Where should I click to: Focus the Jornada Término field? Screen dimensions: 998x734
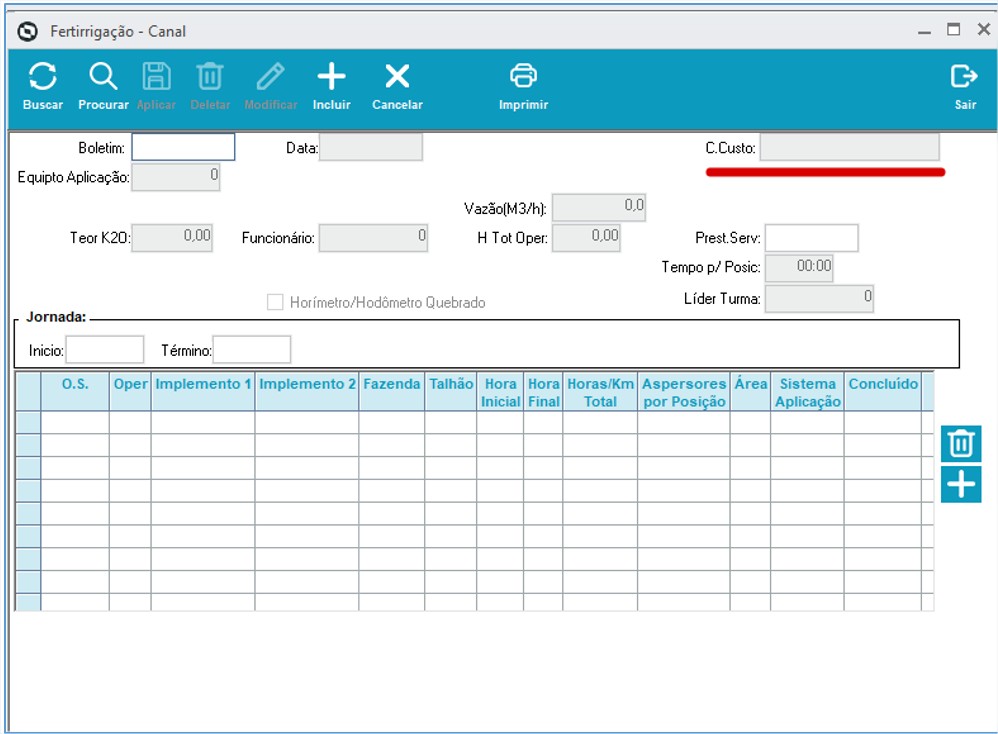click(251, 349)
